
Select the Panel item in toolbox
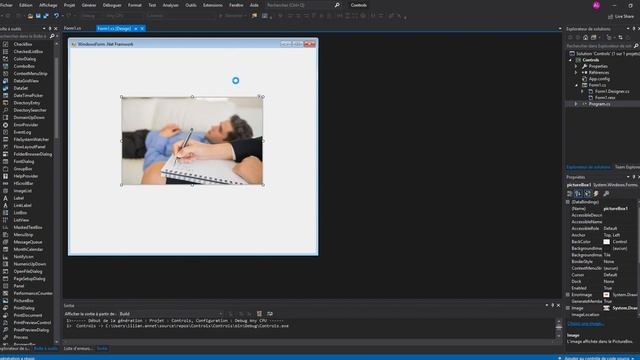point(19,286)
